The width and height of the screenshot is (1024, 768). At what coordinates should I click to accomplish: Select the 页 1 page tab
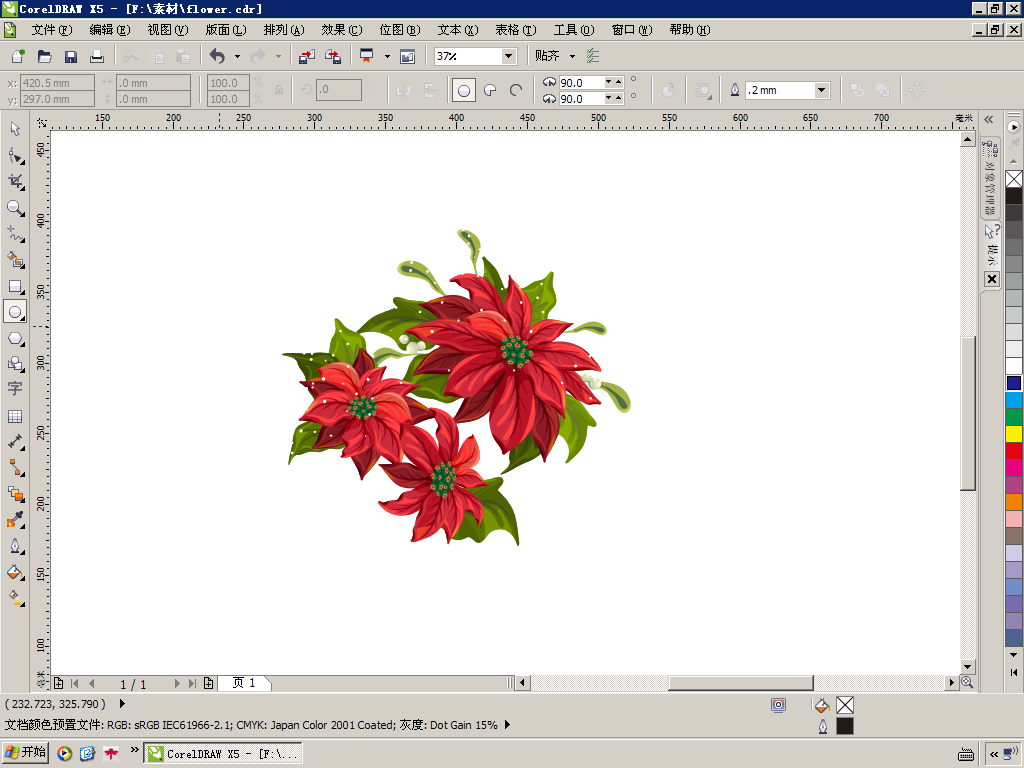(244, 683)
